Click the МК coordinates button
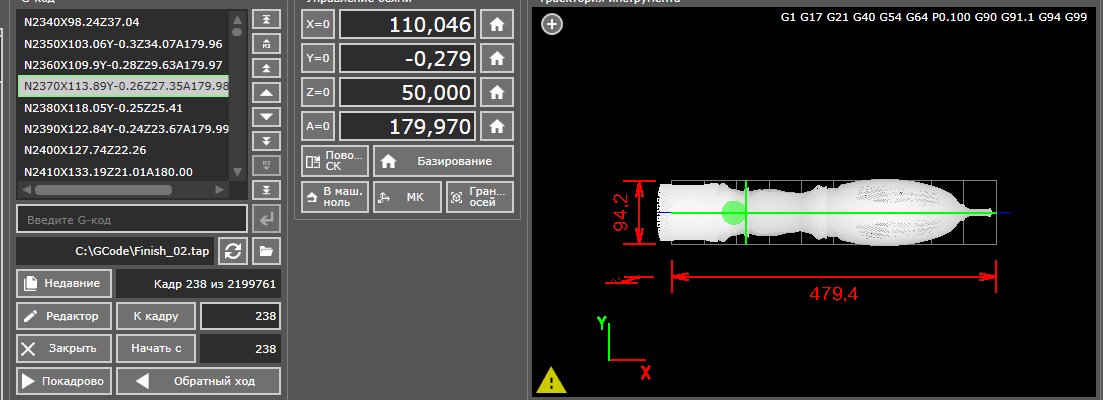The width and height of the screenshot is (1103, 400). [407, 197]
